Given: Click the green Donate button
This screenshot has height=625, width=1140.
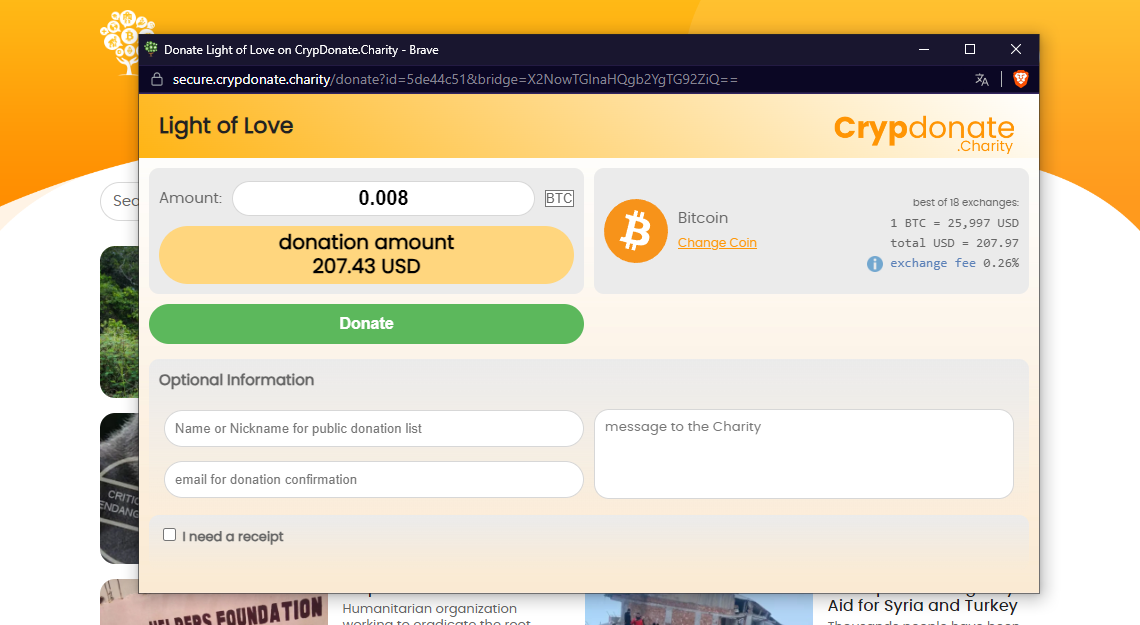Looking at the screenshot, I should [x=366, y=323].
